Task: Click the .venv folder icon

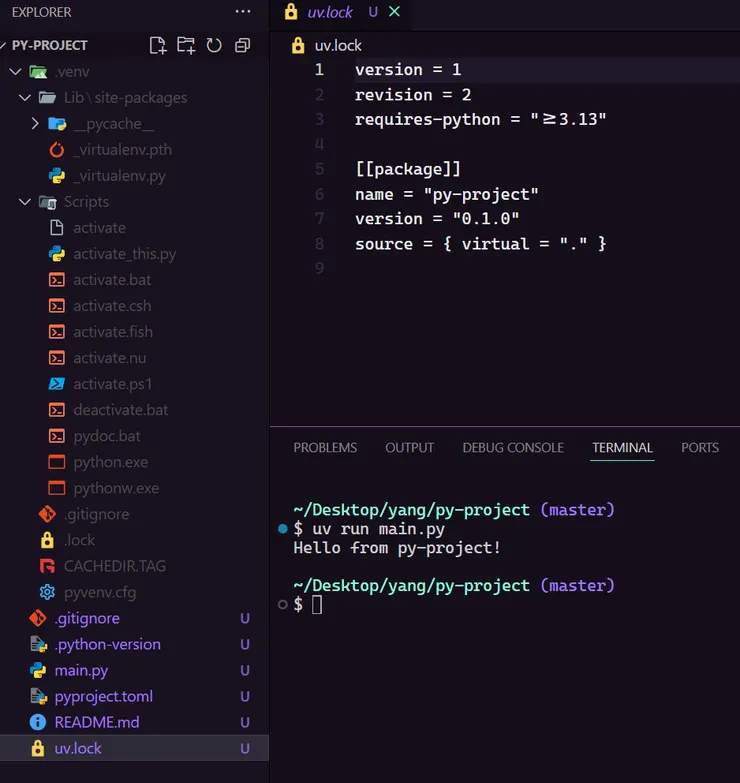Action: [x=38, y=71]
